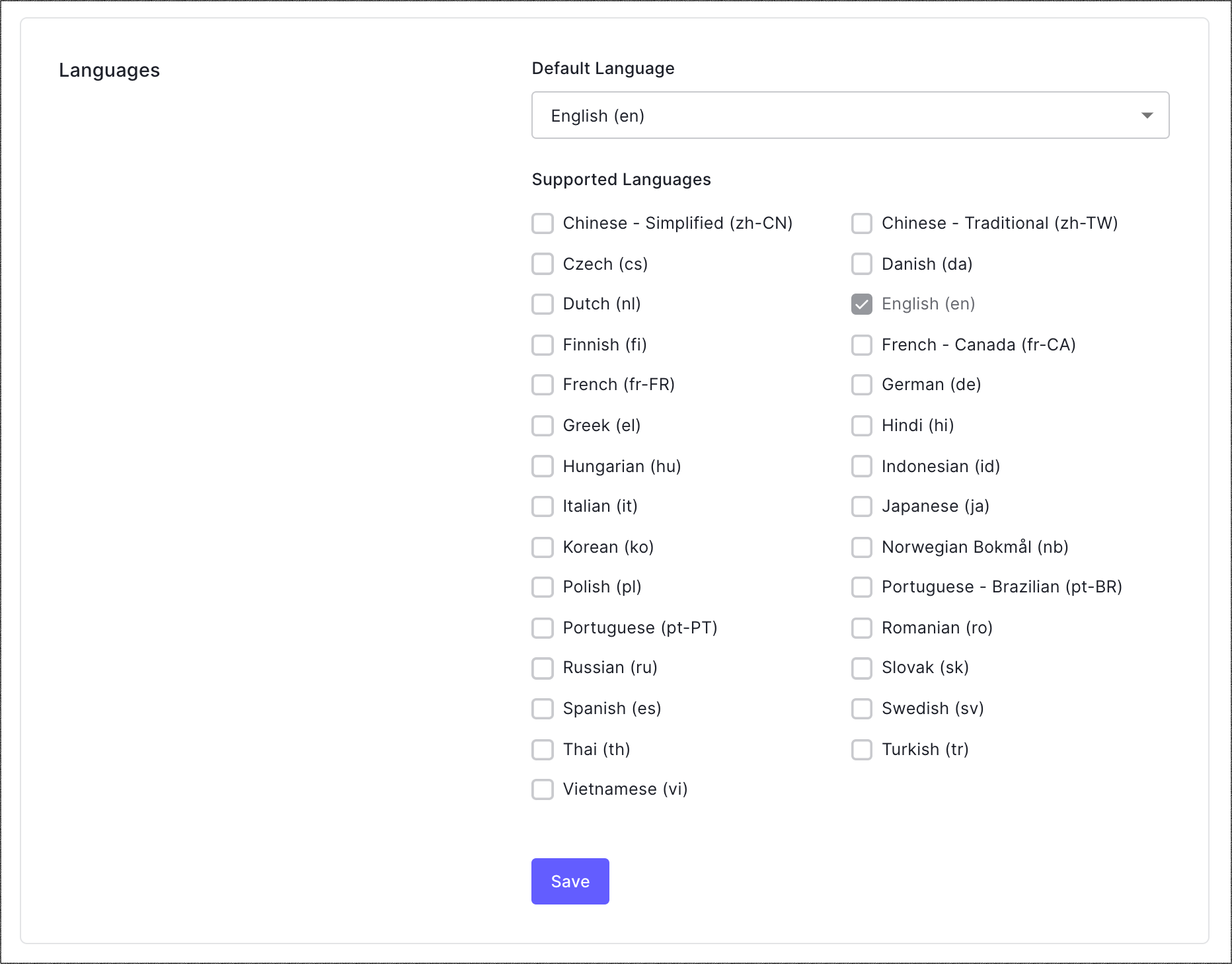Enable the Swedish (sv) language checkbox
Screen dimensions: 1232x964
pos(862,709)
